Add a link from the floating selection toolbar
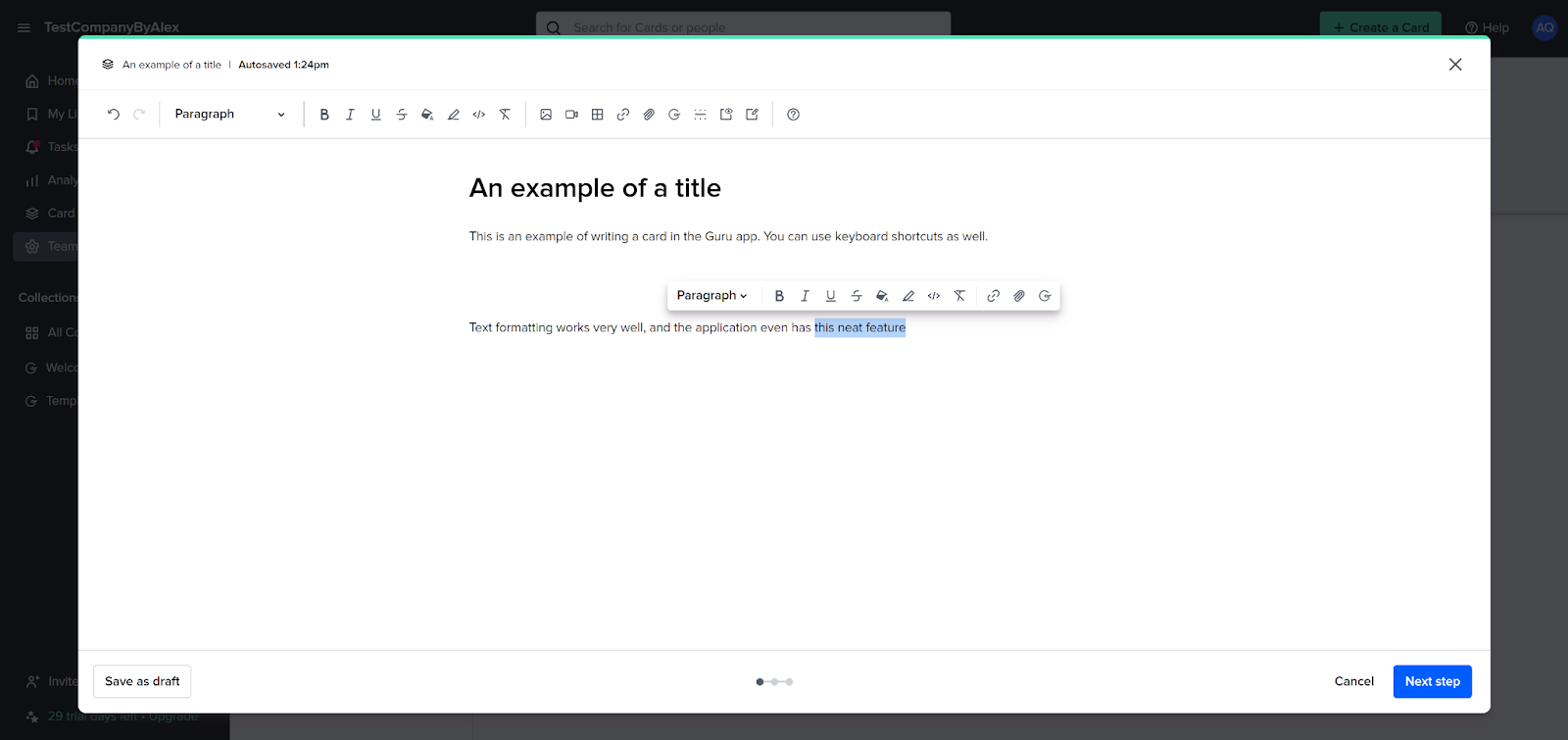The image size is (1568, 740). 993,296
